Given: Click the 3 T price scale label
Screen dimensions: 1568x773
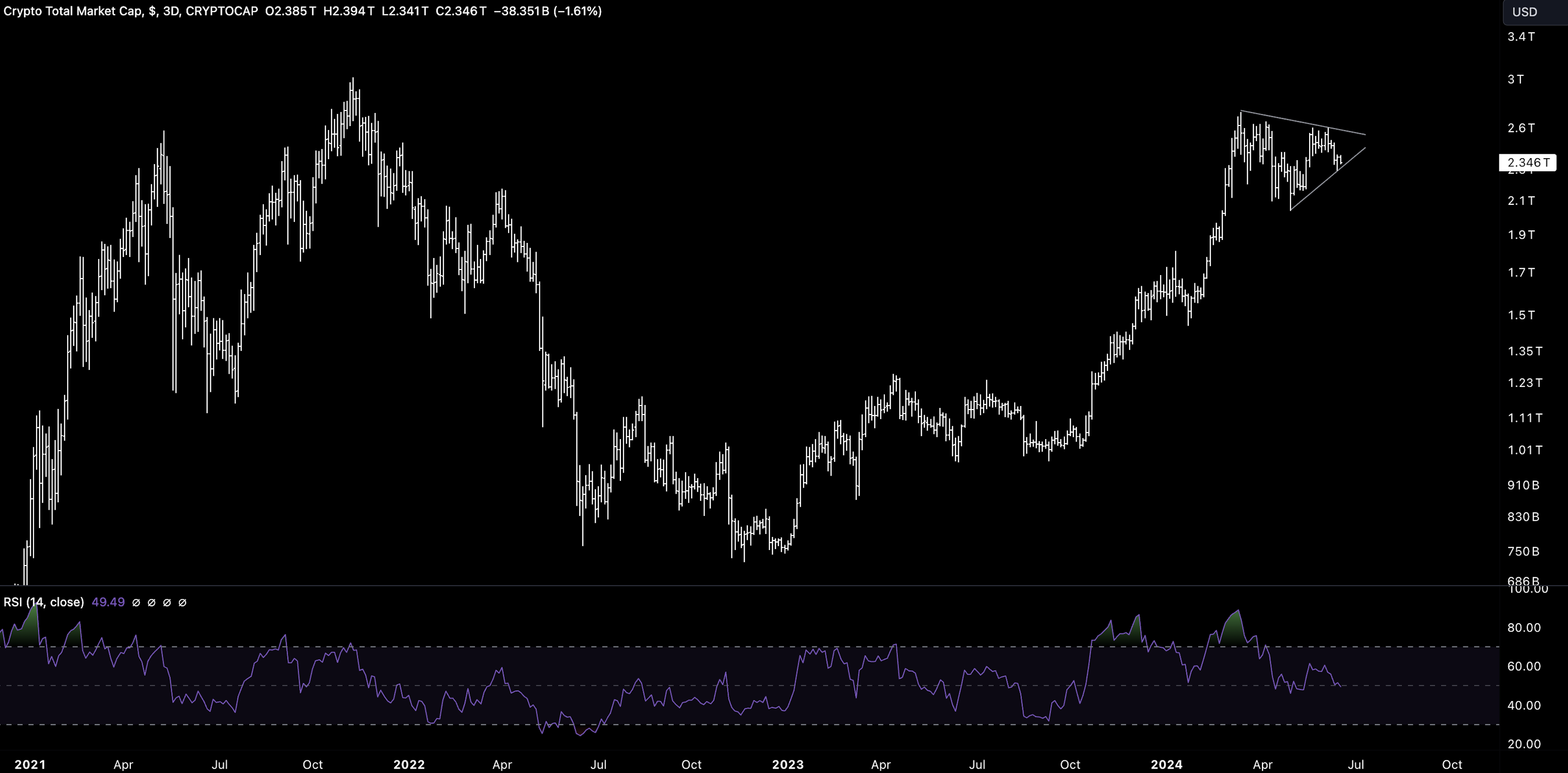Looking at the screenshot, I should 1515,80.
